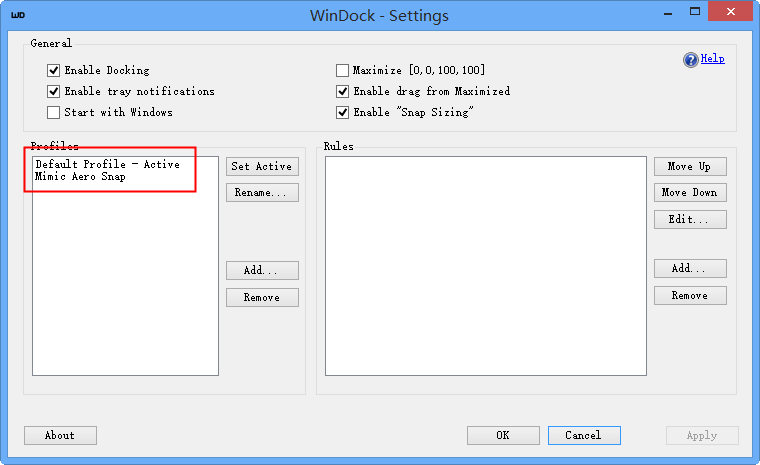
Task: Open the rule Edit... dialog
Action: coord(690,220)
